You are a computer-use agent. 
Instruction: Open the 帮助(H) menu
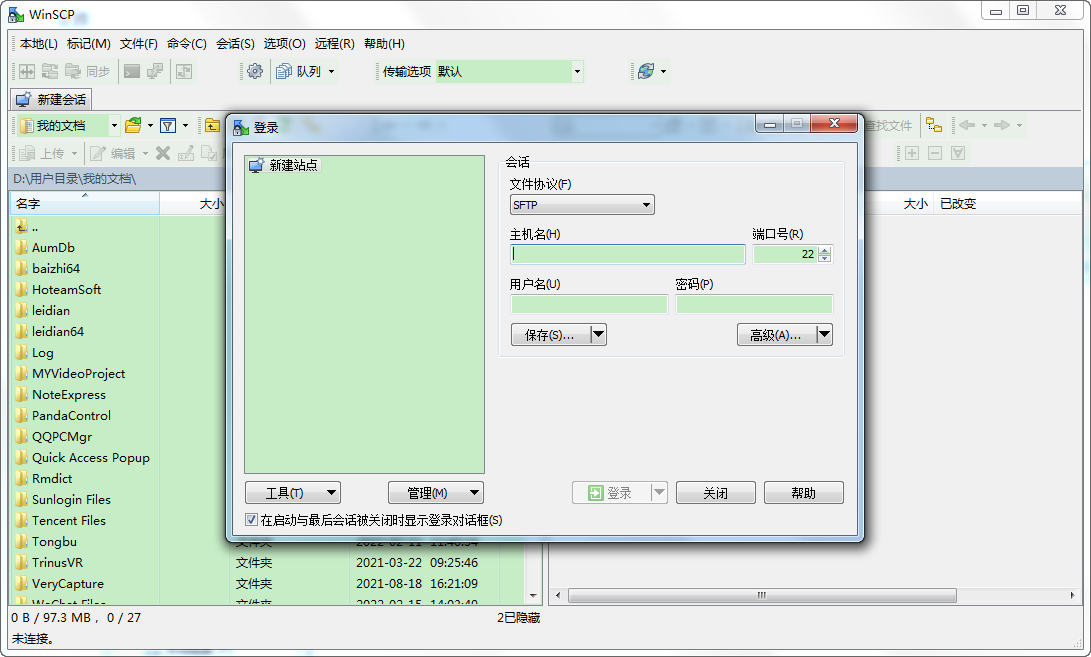coord(384,43)
